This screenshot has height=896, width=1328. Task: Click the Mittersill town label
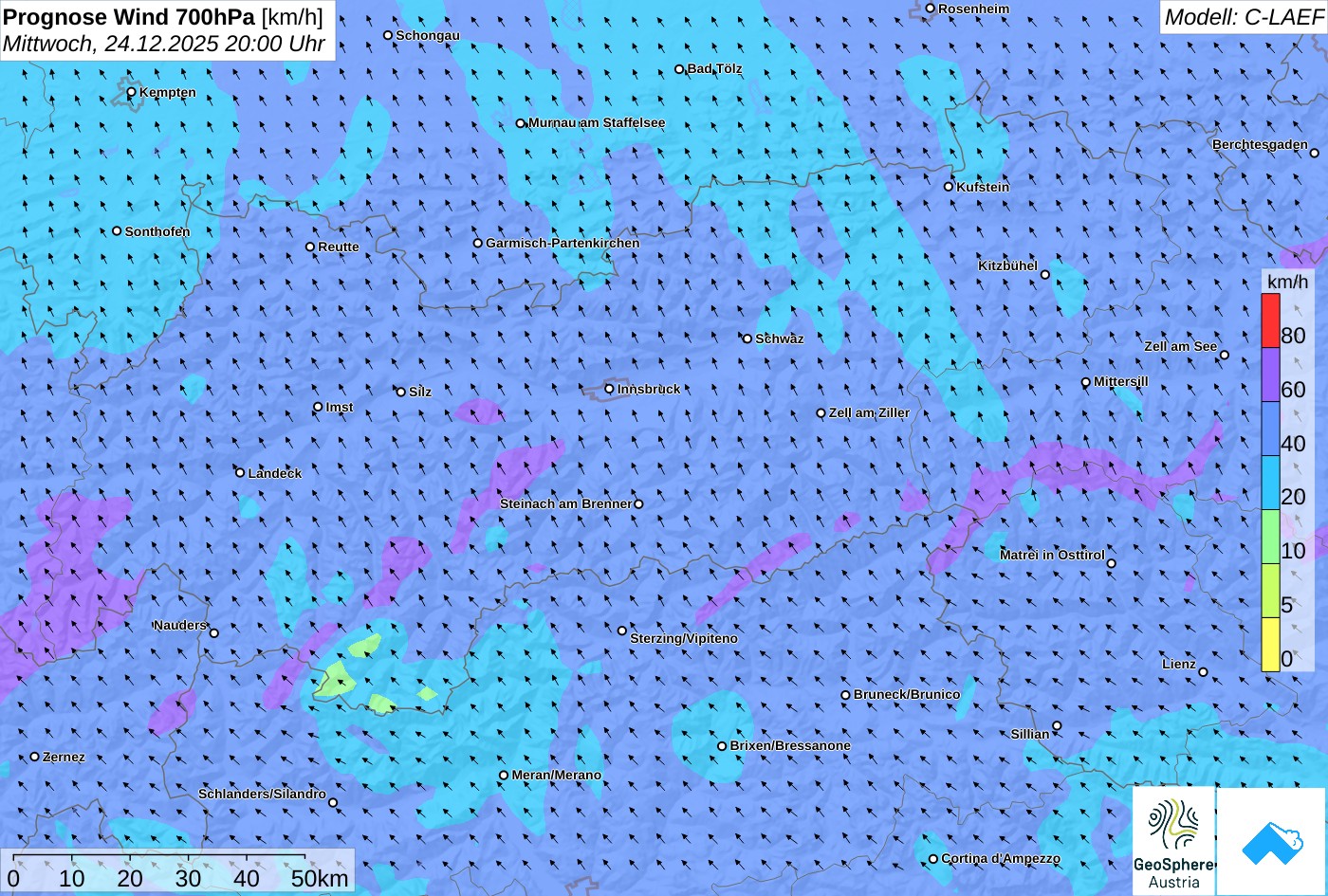pos(1121,381)
